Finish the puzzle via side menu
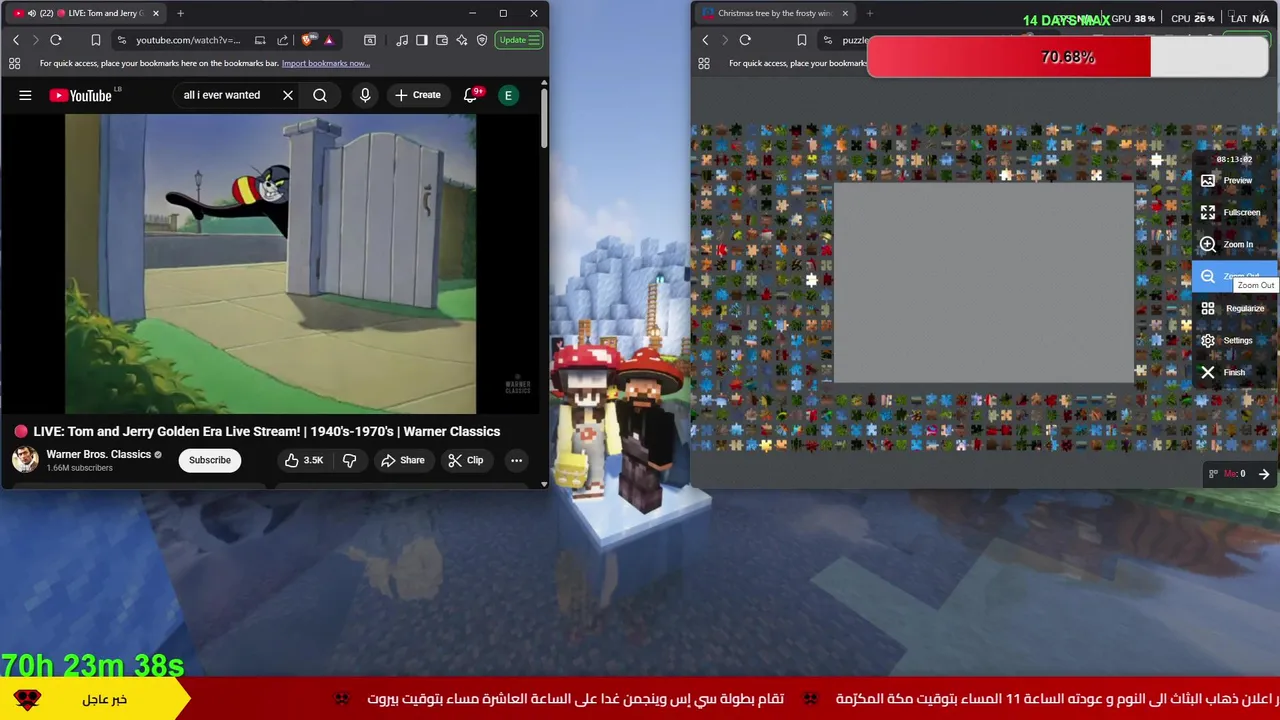 [1235, 373]
